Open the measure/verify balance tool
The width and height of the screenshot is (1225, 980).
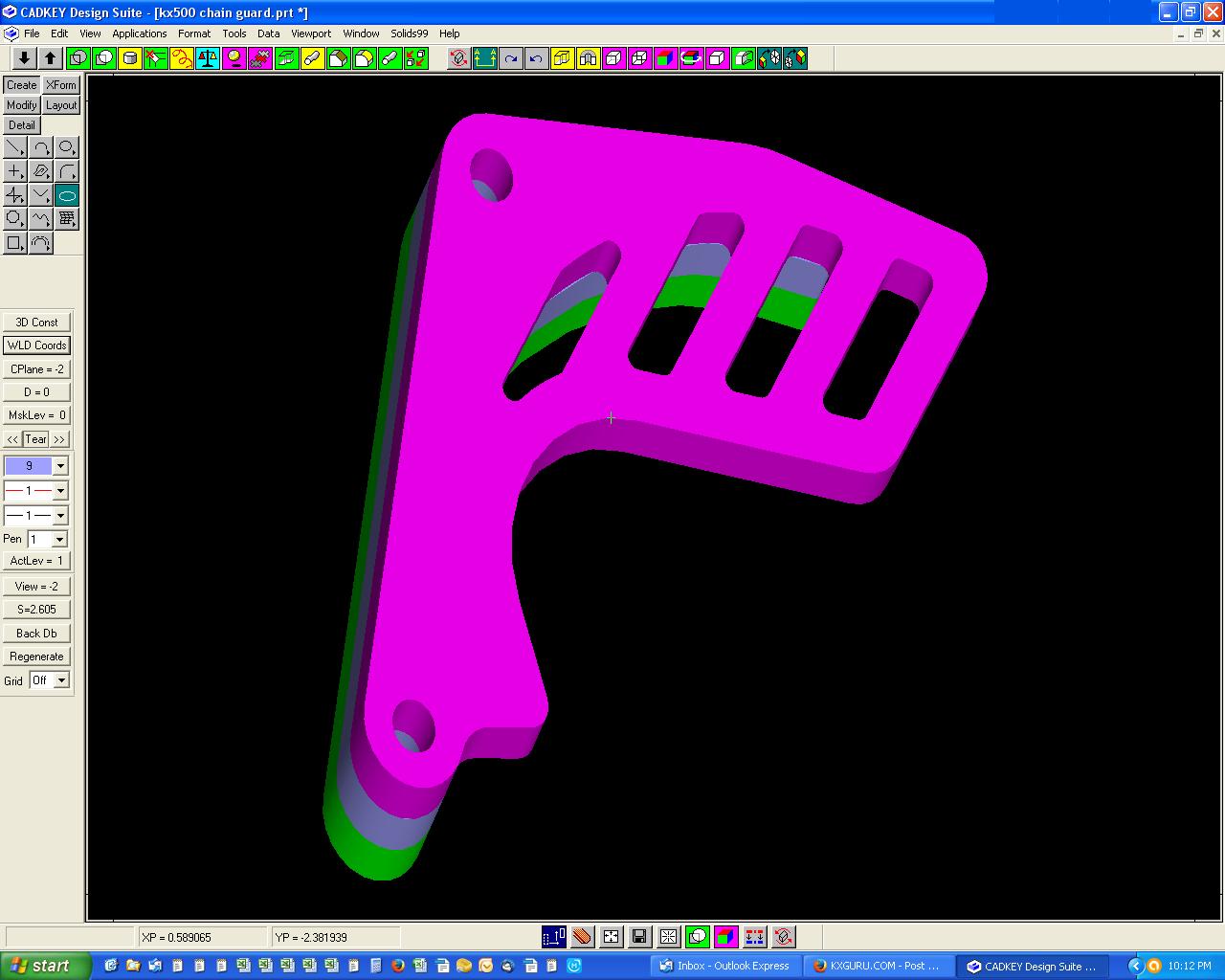coord(208,57)
